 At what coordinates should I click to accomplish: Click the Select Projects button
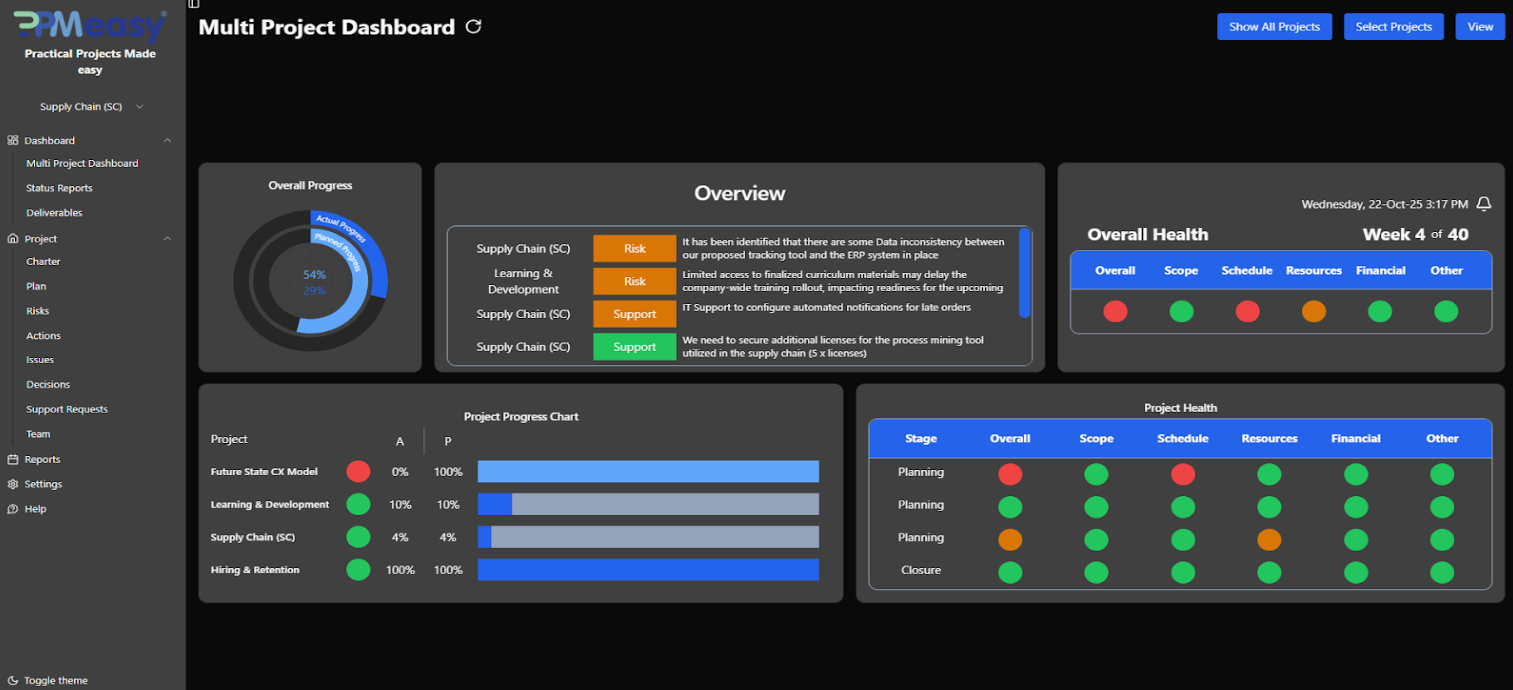pos(1393,26)
